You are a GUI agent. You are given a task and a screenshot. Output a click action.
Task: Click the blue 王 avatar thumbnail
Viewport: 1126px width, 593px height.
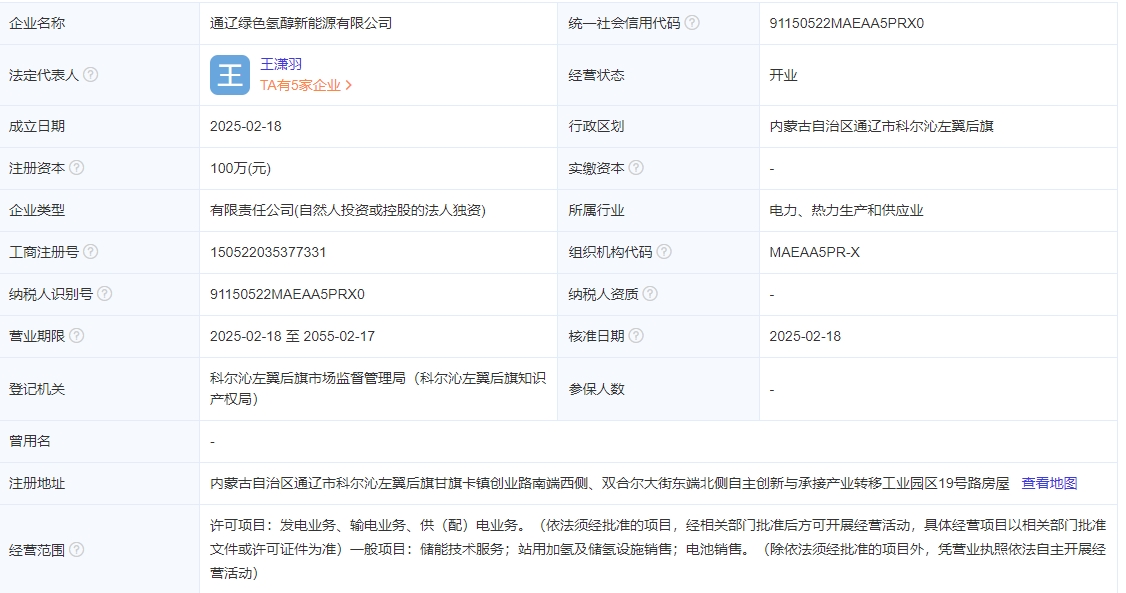point(230,75)
